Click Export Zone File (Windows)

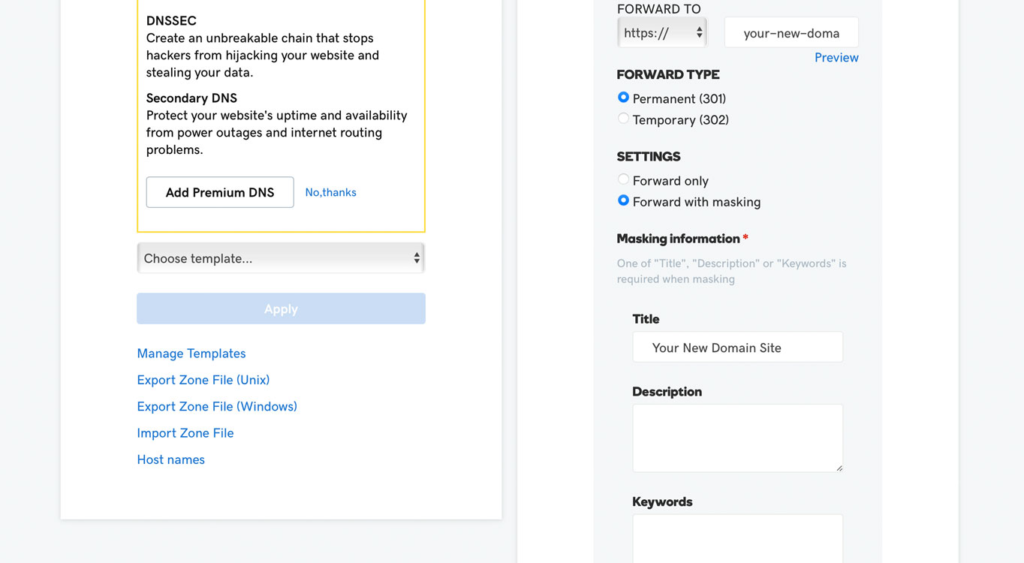[x=217, y=406]
